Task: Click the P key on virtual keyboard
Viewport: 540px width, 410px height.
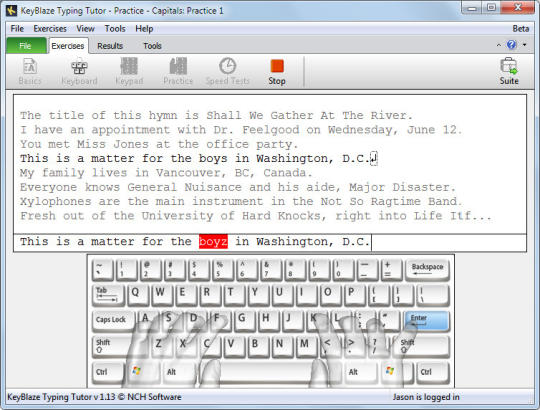Action: pos(355,295)
